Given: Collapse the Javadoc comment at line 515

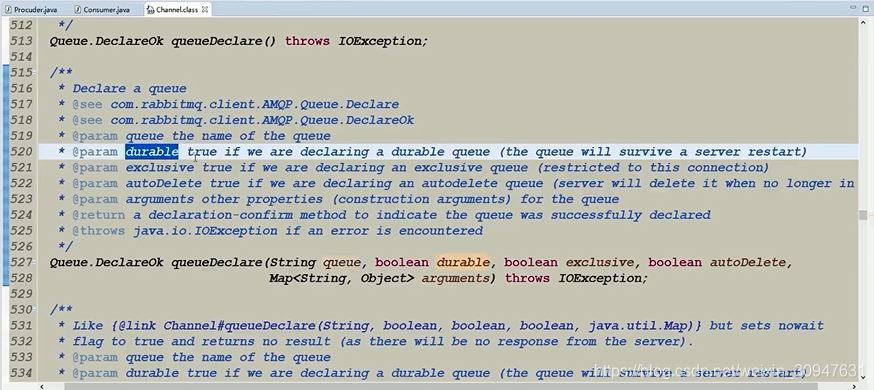Looking at the screenshot, I should 35,73.
